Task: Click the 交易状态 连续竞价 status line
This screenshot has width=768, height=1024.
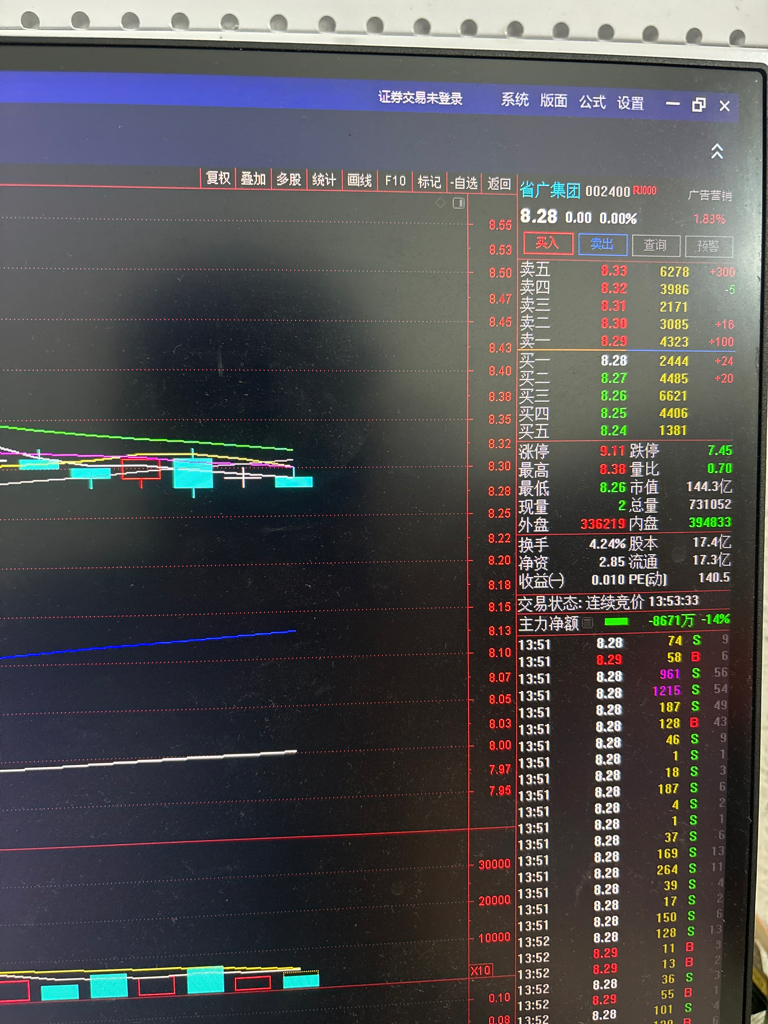Action: 608,601
